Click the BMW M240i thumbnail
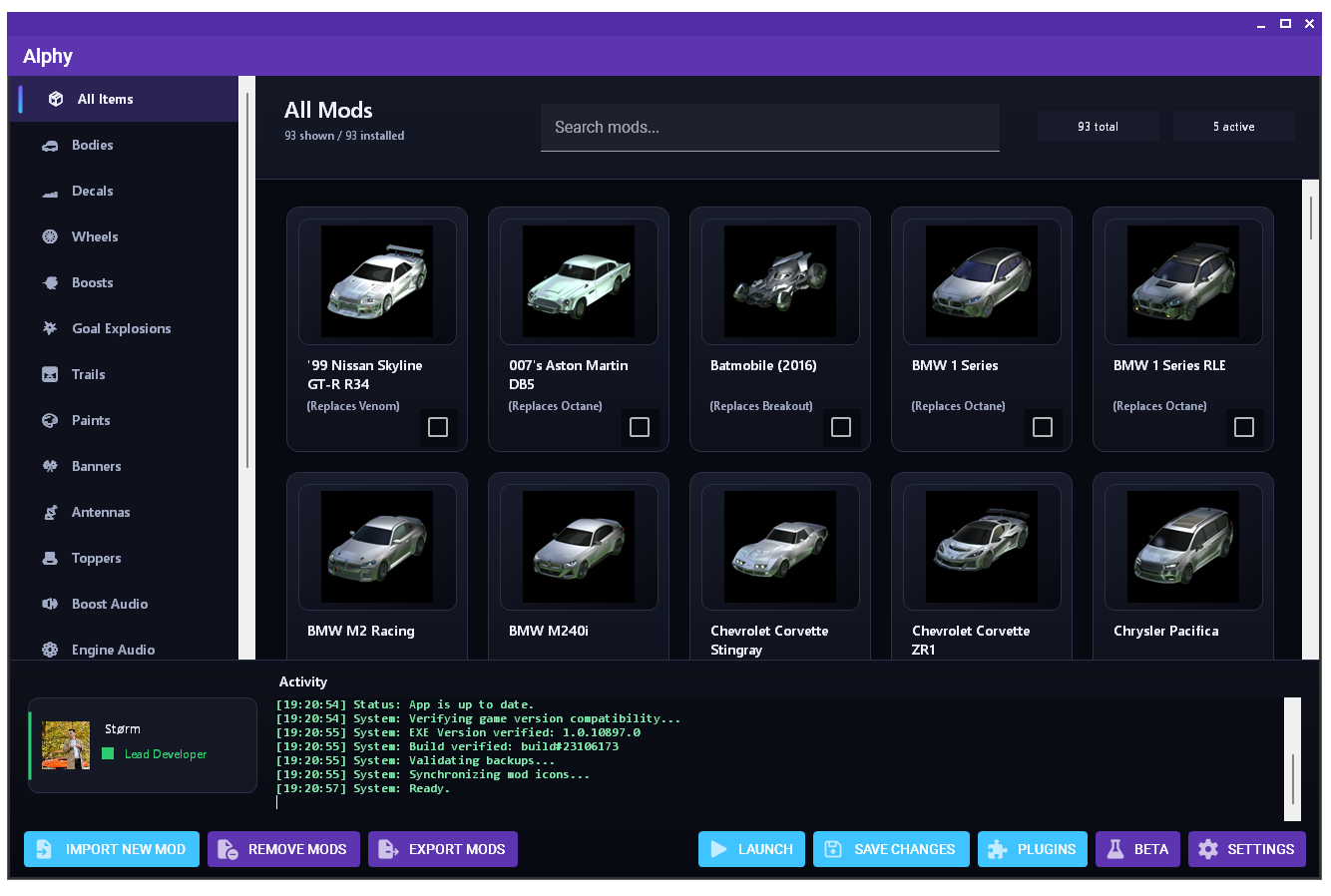1331x896 pixels. tap(579, 547)
